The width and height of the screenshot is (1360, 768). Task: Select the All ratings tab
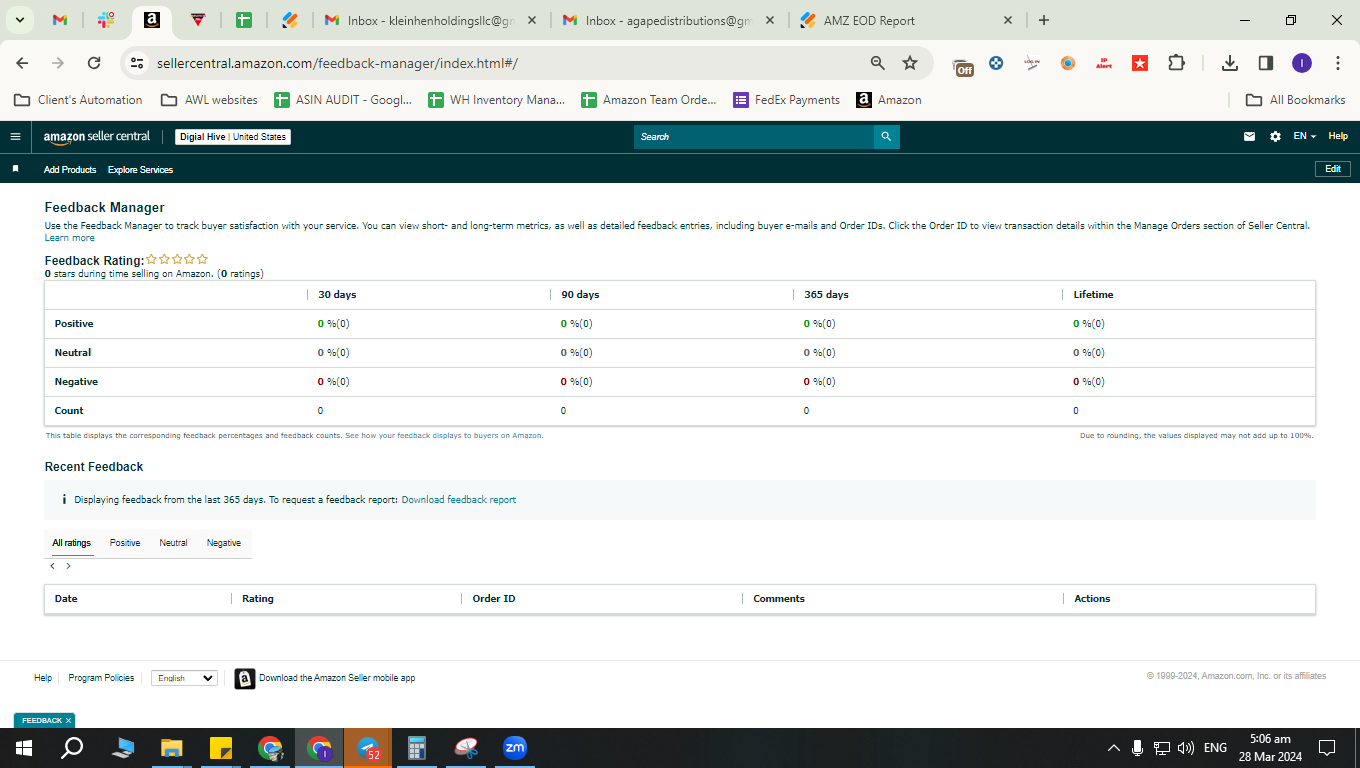[72, 543]
